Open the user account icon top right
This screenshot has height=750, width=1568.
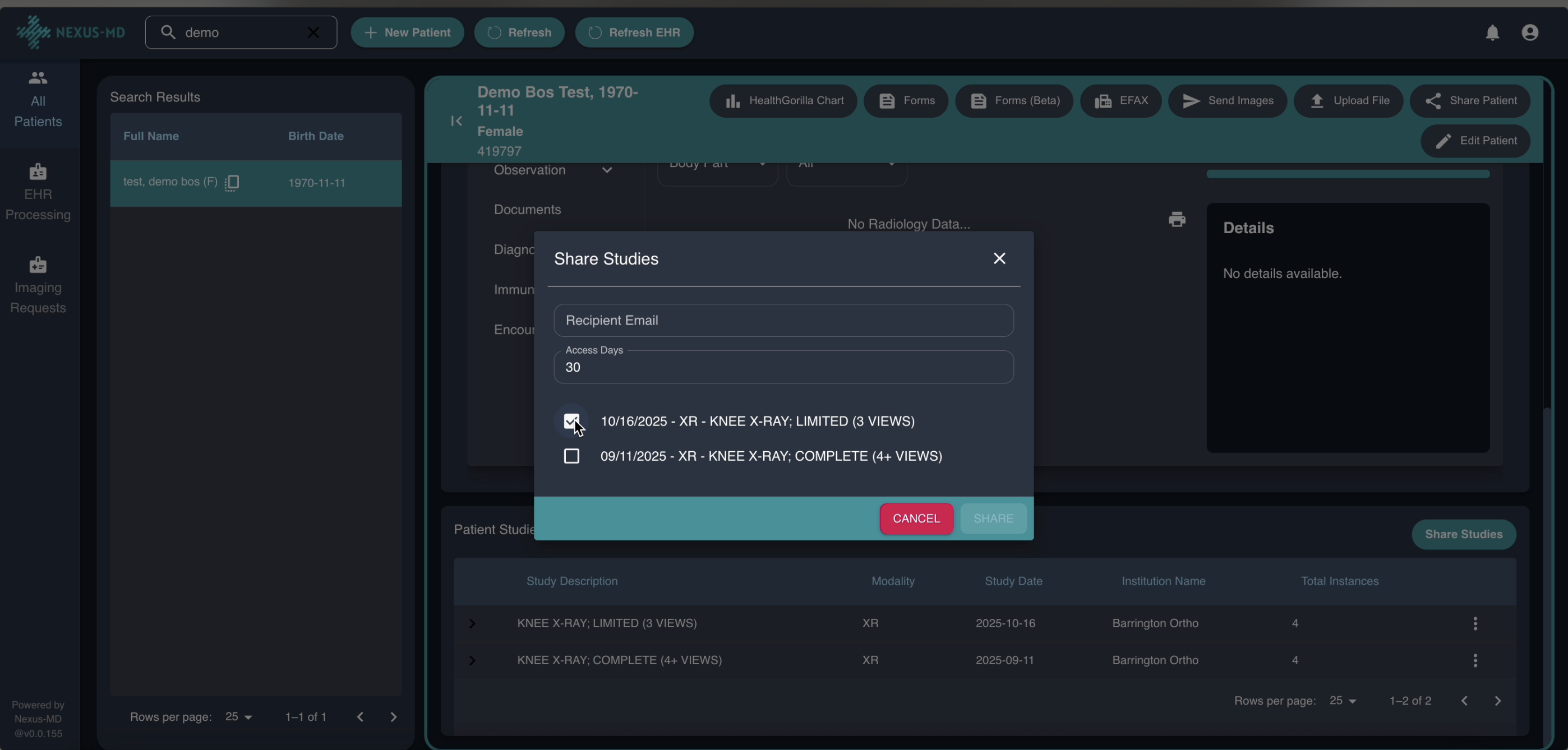1530,33
